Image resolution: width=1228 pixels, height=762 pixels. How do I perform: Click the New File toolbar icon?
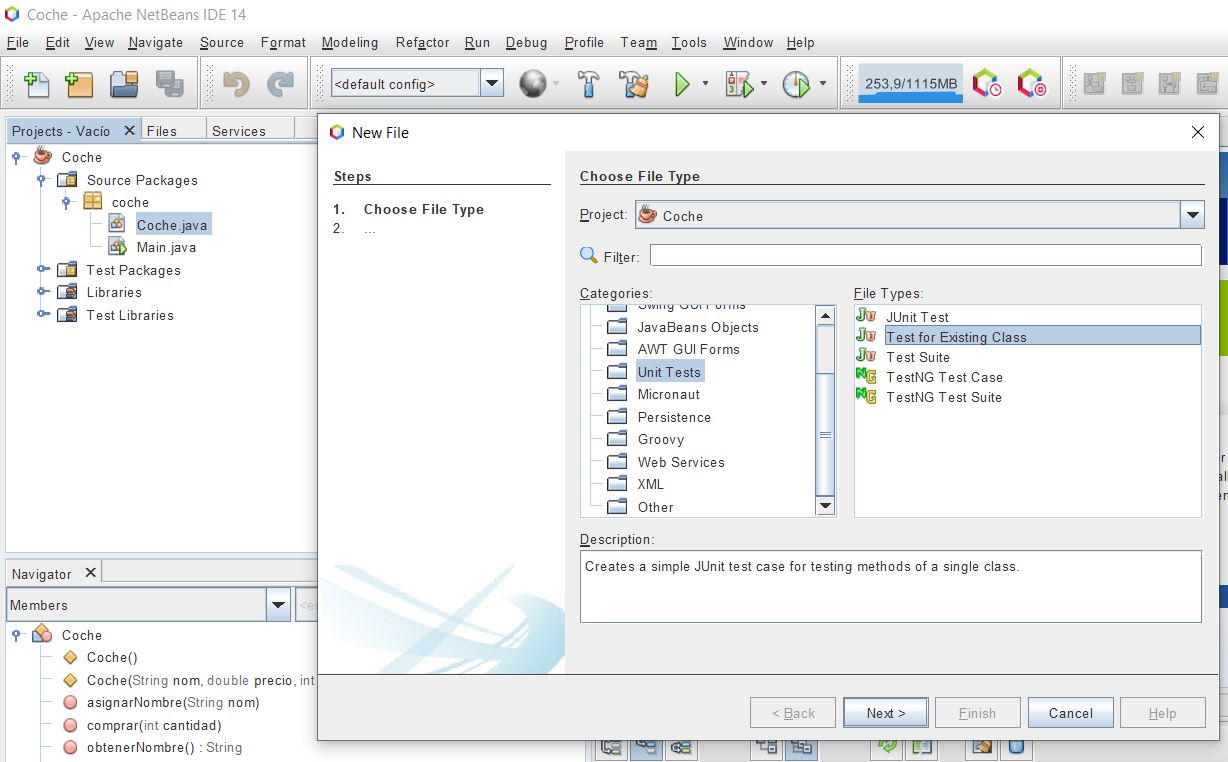click(x=36, y=85)
